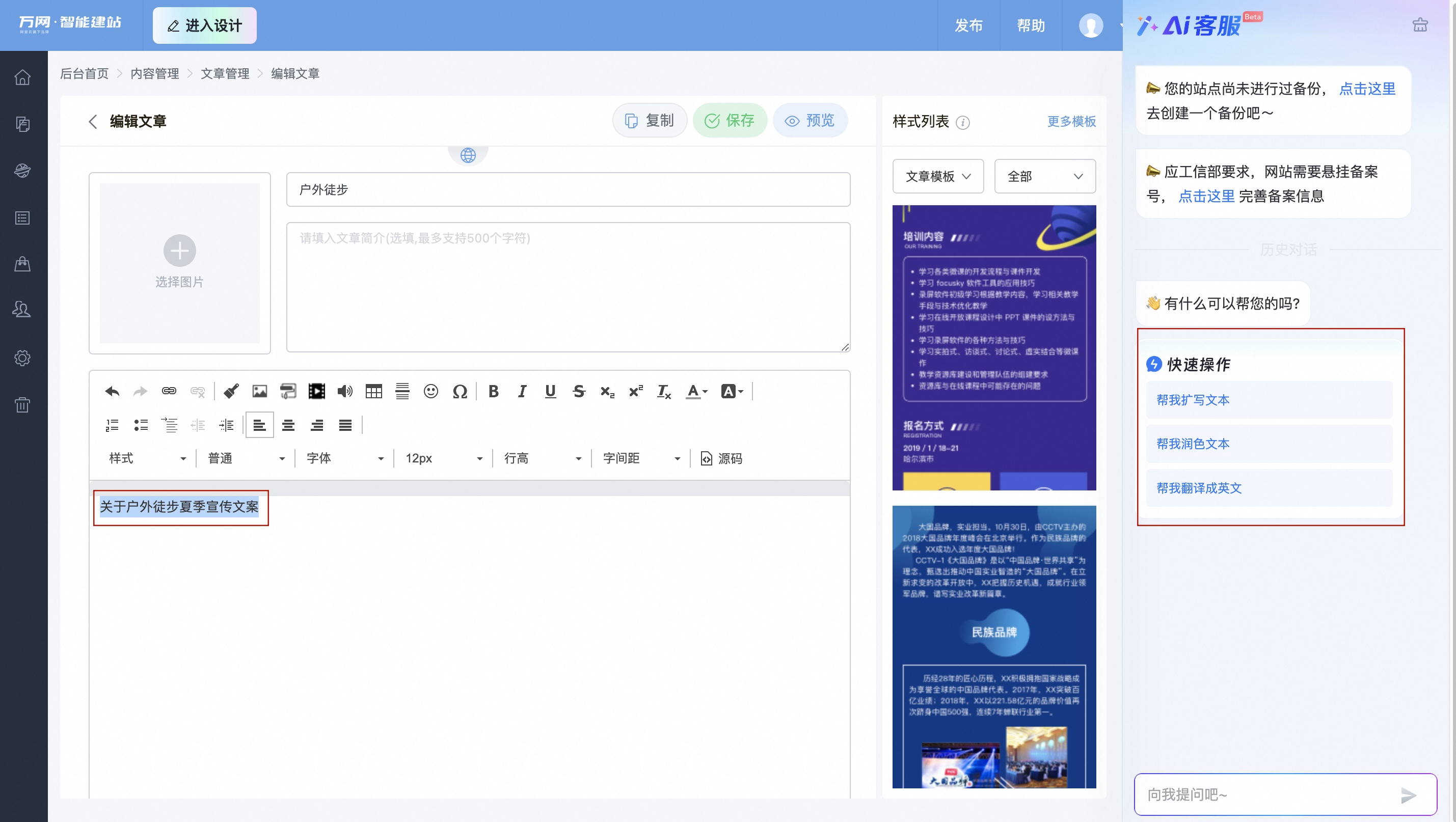Insert a video into the article
The width and height of the screenshot is (1456, 822).
(316, 391)
